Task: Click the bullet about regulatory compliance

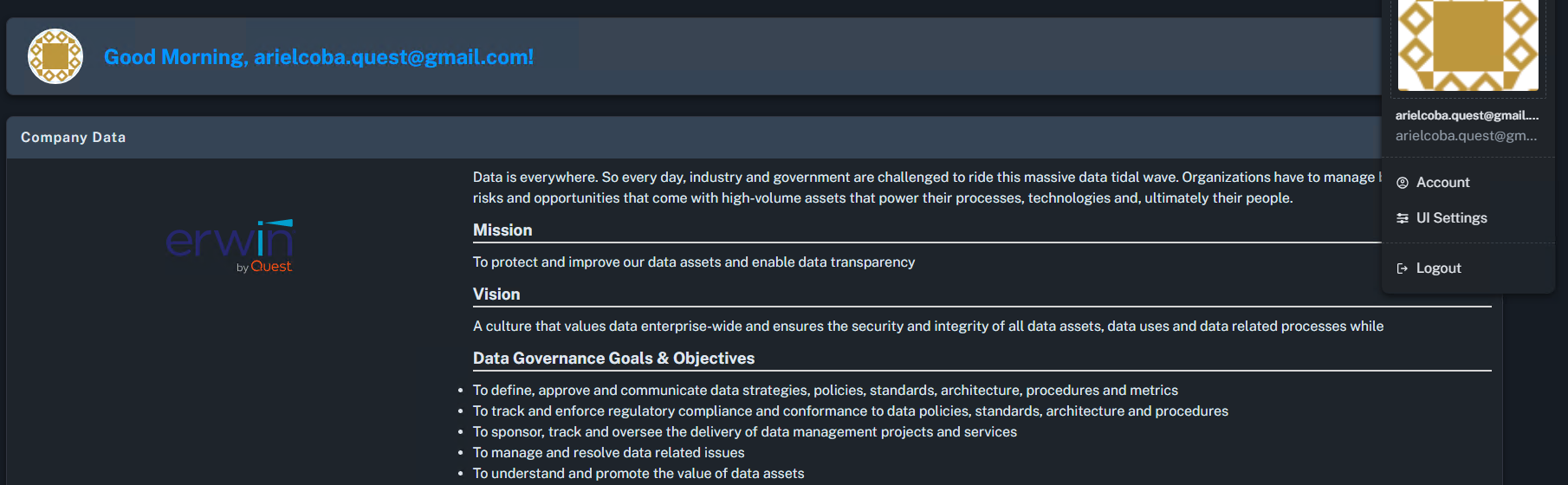Action: click(x=850, y=411)
